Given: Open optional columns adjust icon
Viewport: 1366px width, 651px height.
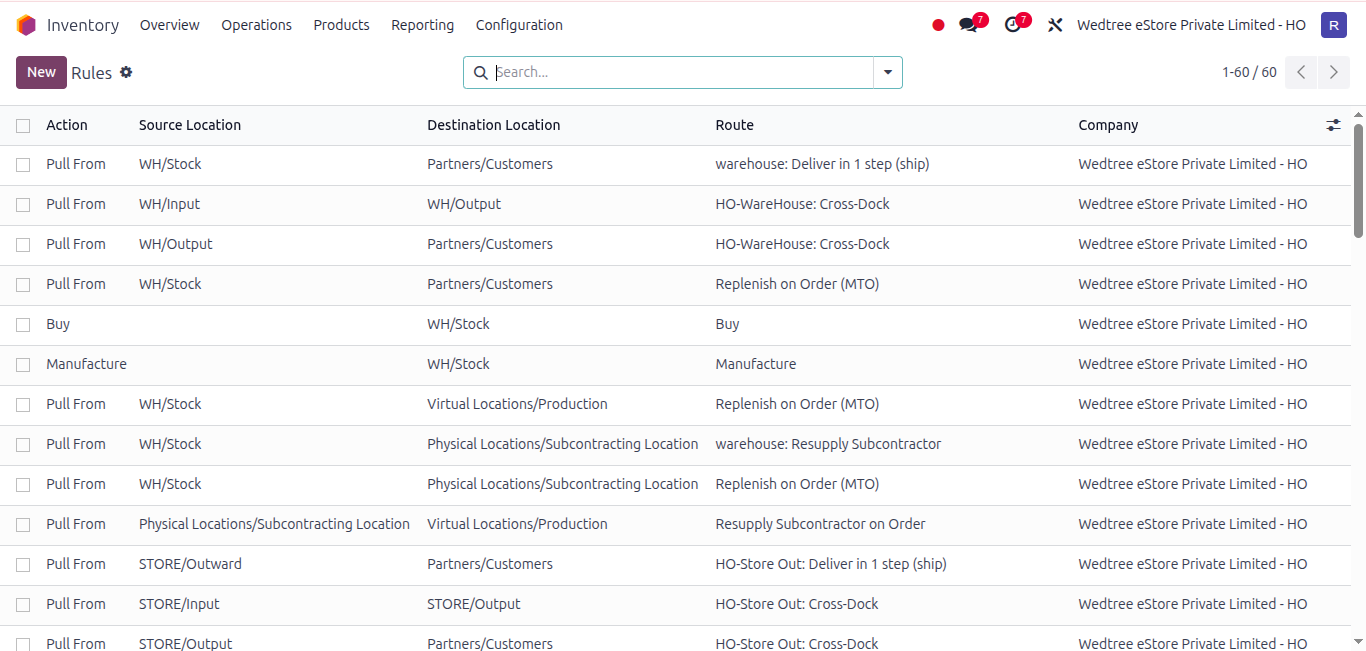Looking at the screenshot, I should point(1333,125).
